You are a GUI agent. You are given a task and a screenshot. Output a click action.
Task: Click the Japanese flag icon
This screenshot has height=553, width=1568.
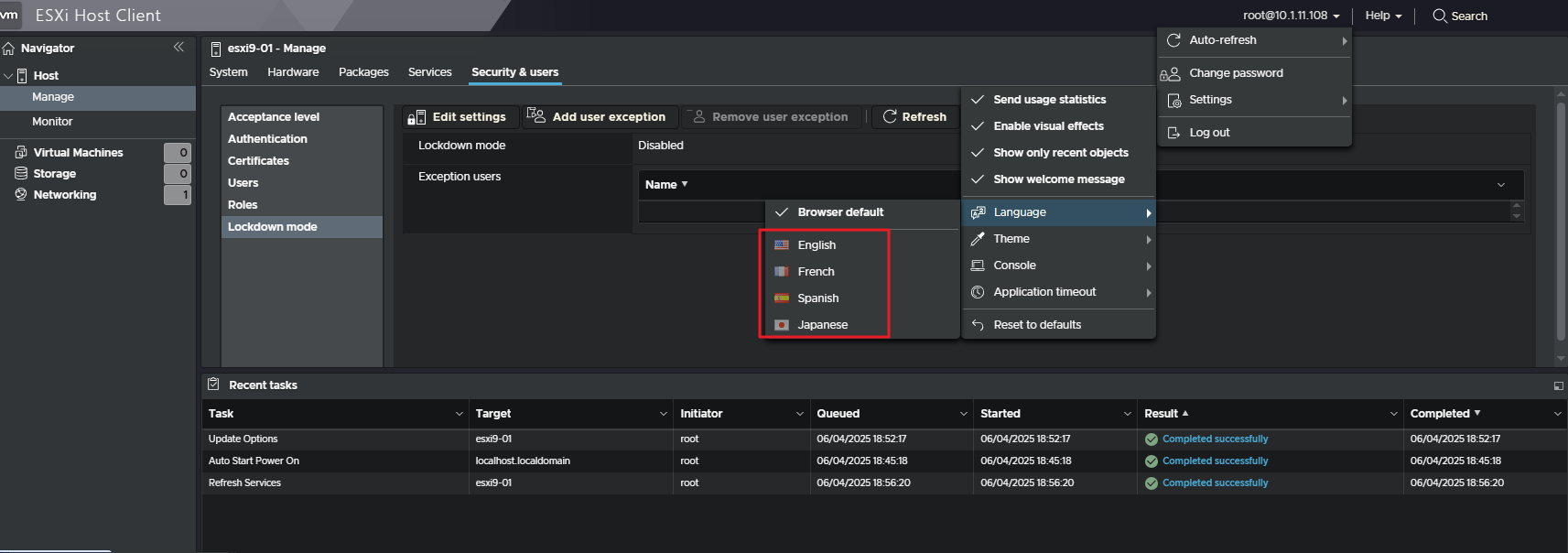(782, 325)
